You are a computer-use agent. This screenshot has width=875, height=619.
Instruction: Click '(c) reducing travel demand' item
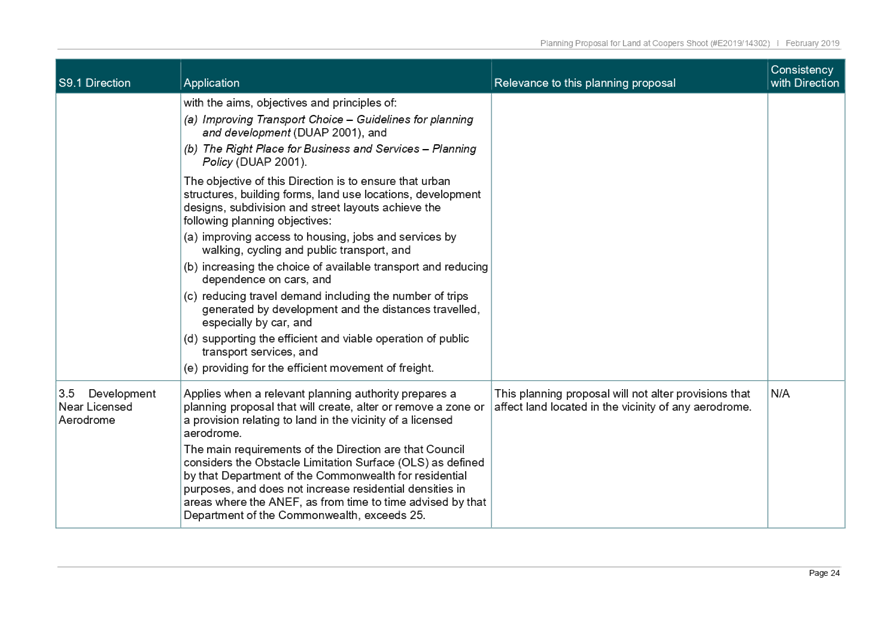click(331, 309)
